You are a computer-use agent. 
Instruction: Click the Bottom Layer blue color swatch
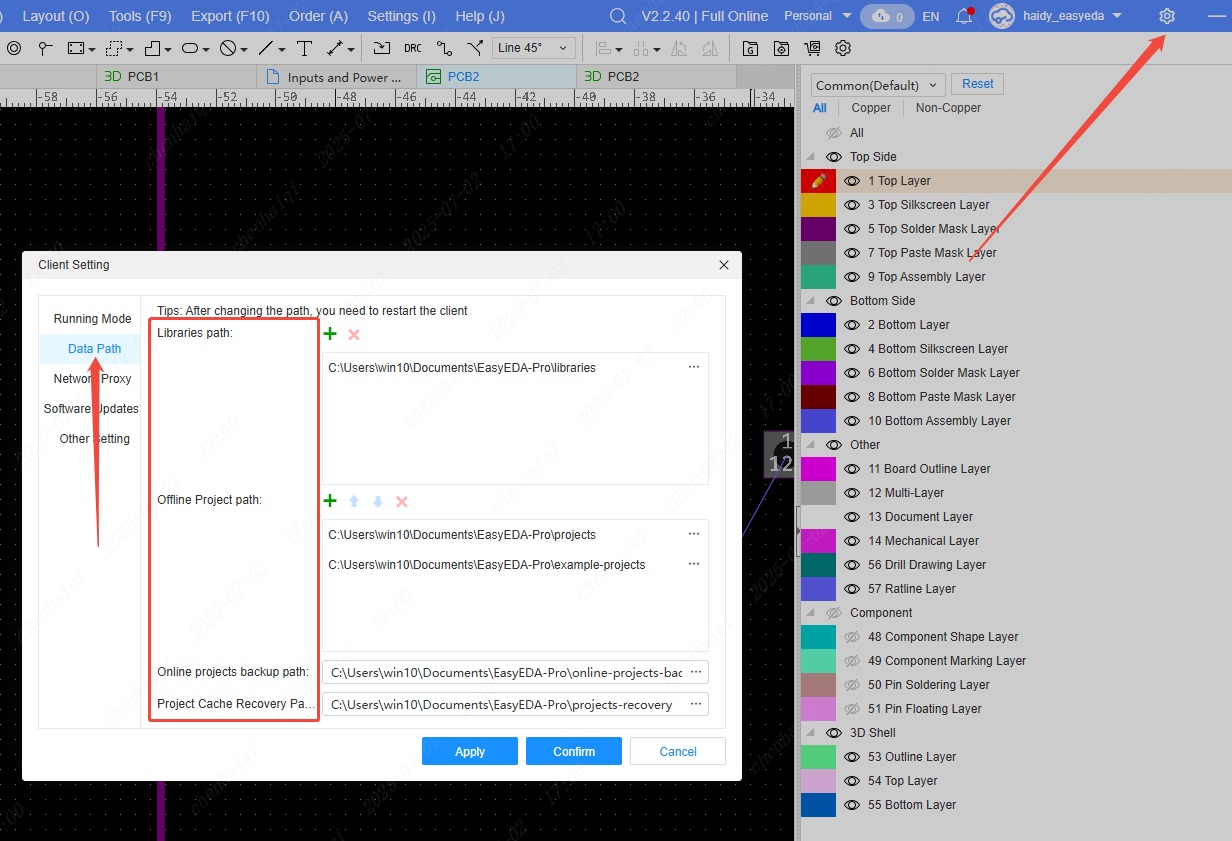click(x=818, y=325)
